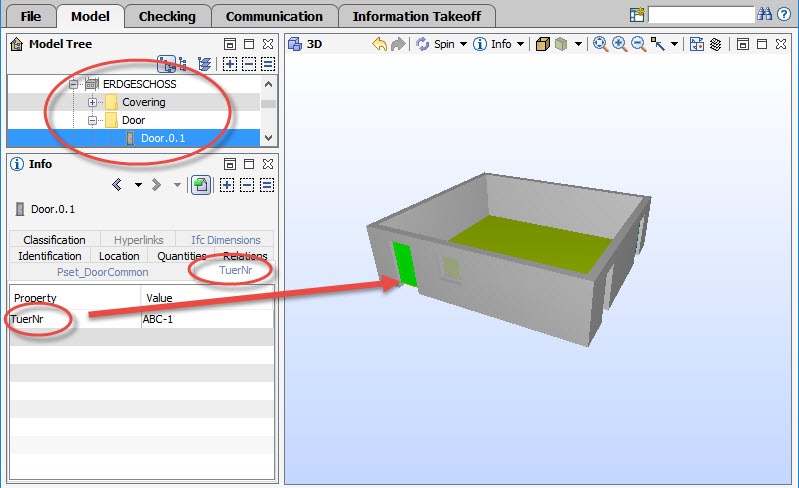Show the solid box view icon
Screen dimensions: 799x488
[543, 44]
